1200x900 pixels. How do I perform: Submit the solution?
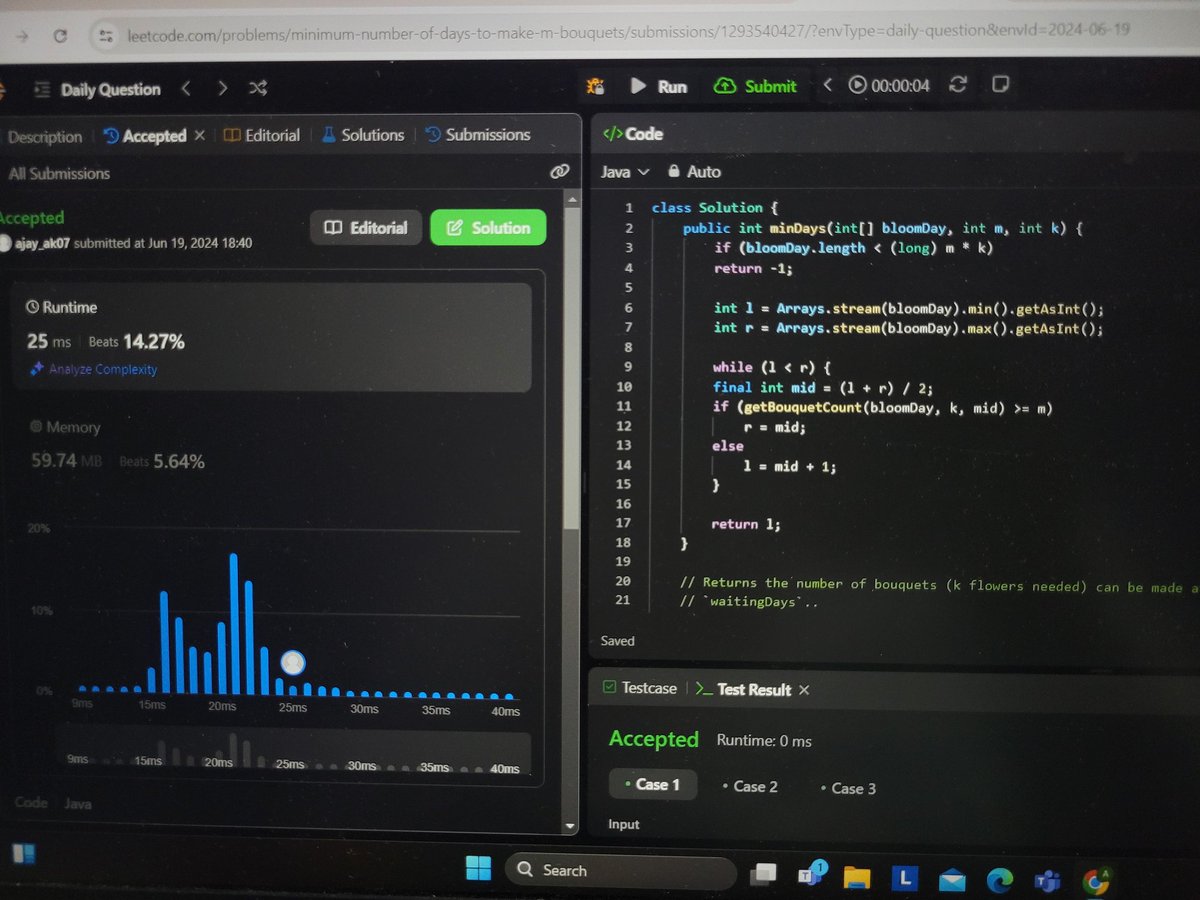coord(755,86)
